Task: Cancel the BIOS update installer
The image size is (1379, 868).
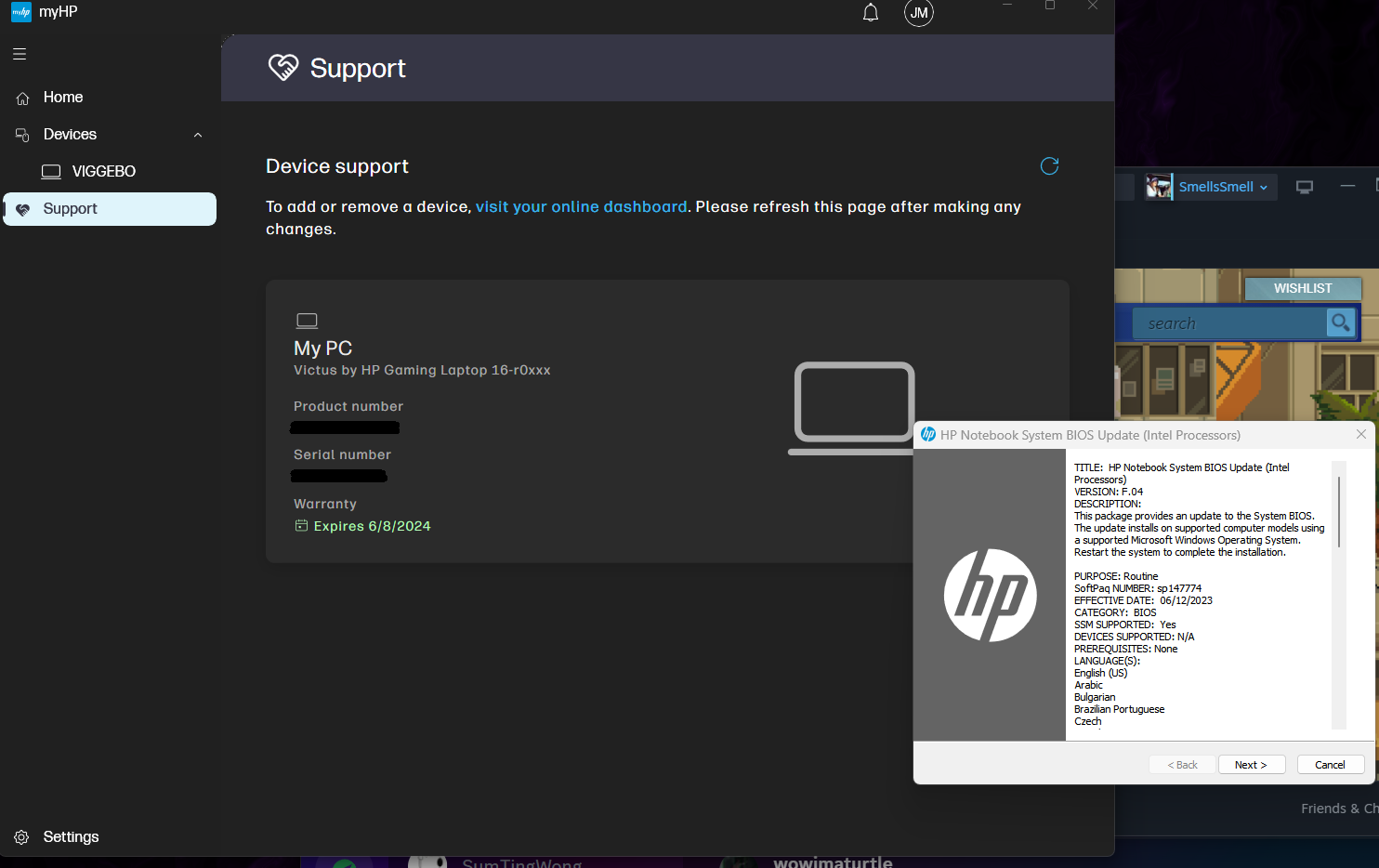Action: (1331, 765)
